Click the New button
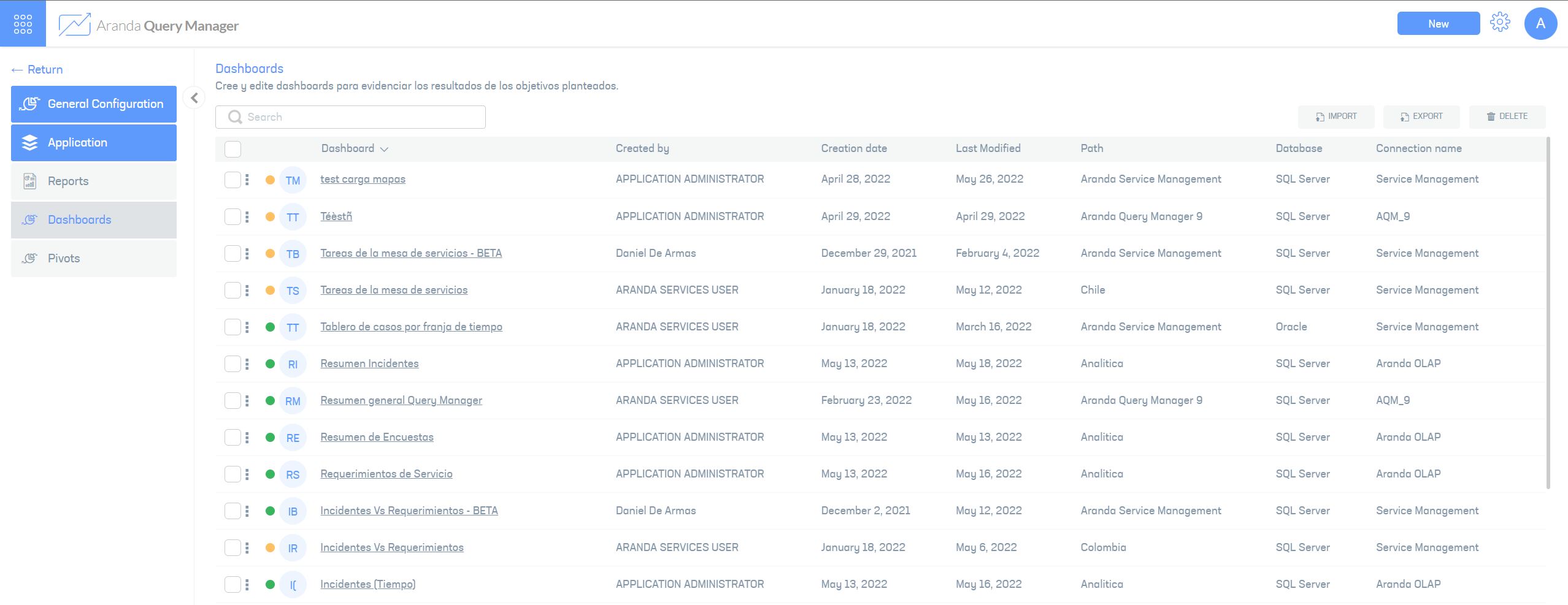 1439,23
